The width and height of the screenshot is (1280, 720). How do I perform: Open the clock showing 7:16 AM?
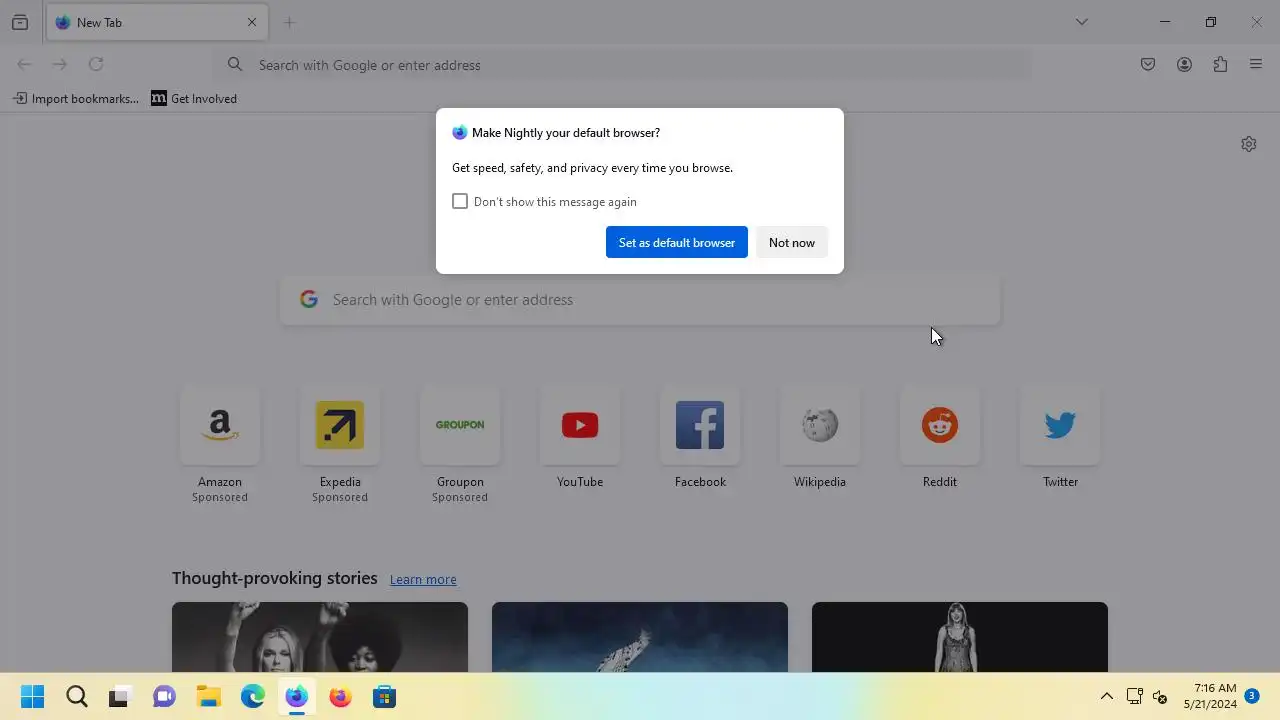pos(1210,696)
